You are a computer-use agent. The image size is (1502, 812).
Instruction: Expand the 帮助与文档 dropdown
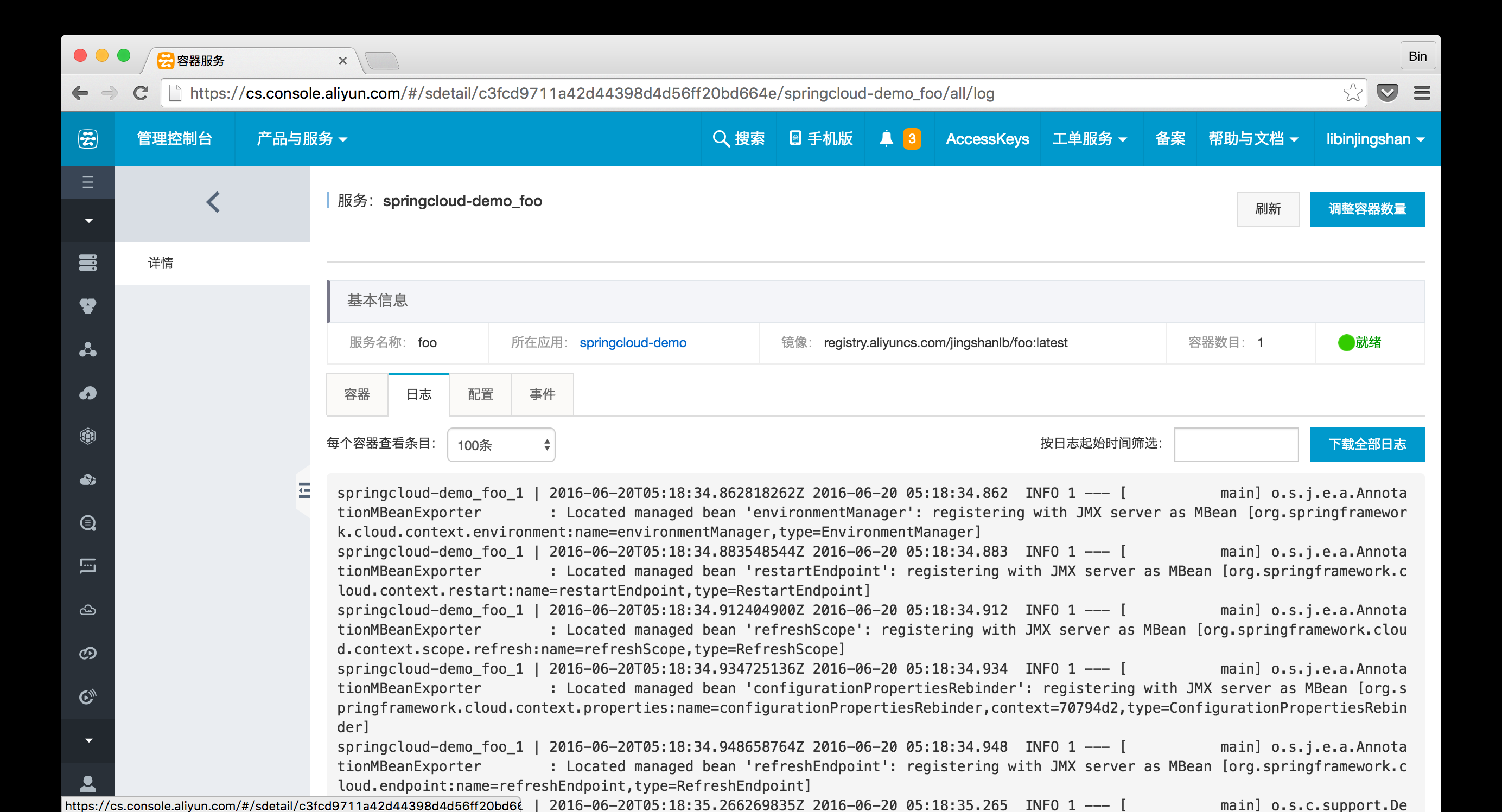(1253, 139)
